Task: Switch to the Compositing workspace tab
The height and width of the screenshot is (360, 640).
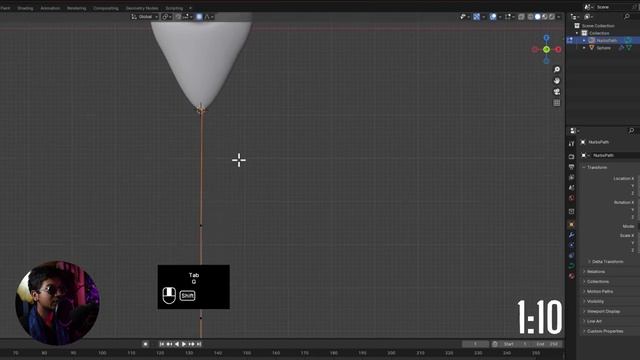Action: pyautogui.click(x=105, y=8)
